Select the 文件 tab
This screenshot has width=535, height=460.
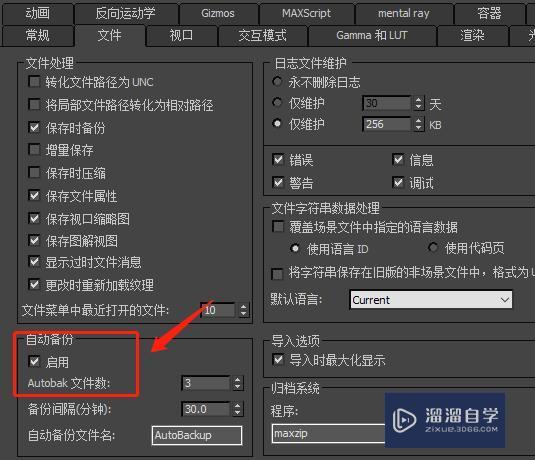click(110, 35)
